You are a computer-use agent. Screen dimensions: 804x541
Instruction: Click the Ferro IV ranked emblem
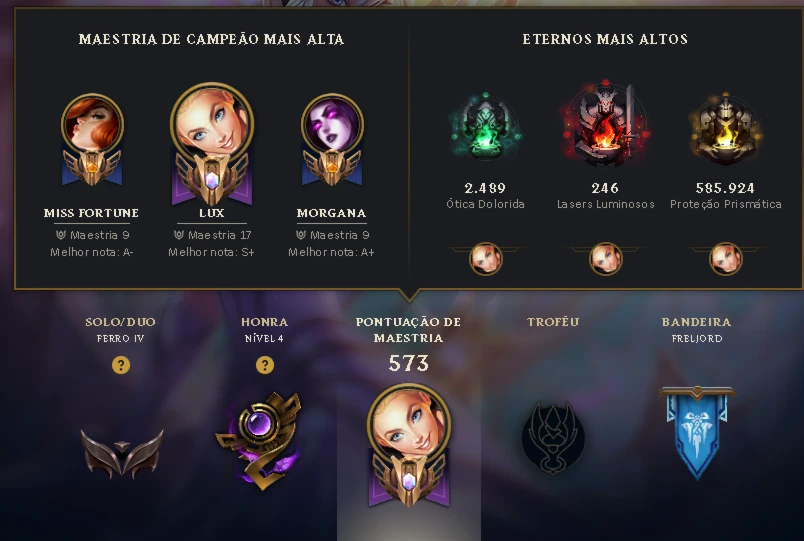click(x=122, y=453)
